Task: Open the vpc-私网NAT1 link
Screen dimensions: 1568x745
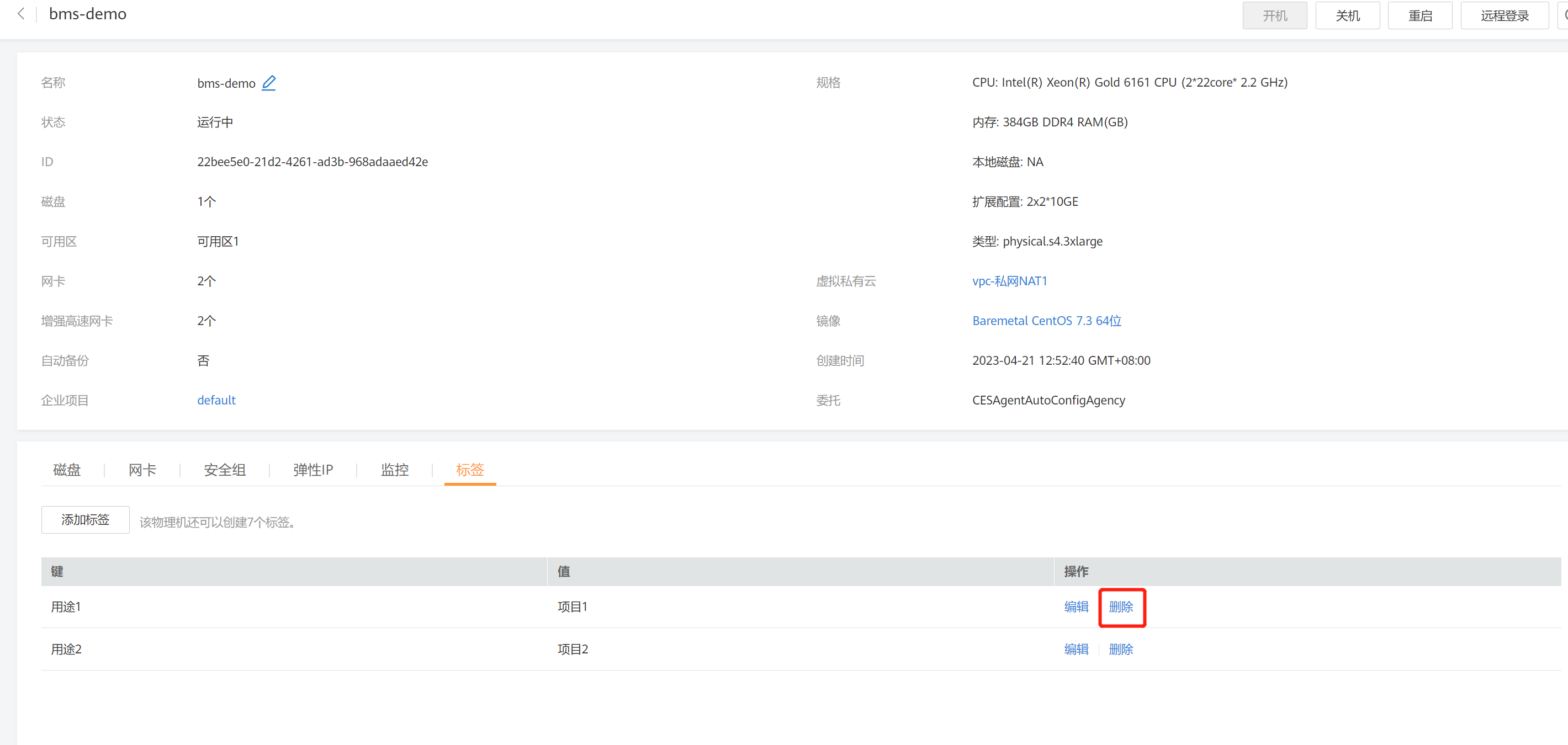Action: pos(1009,281)
